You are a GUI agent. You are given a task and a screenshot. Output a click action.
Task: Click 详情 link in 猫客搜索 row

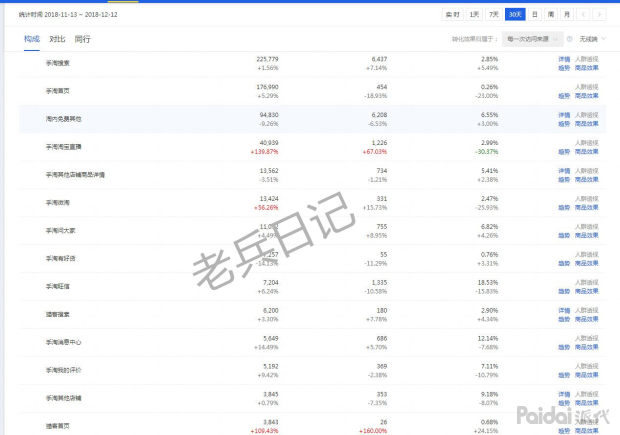[x=564, y=310]
